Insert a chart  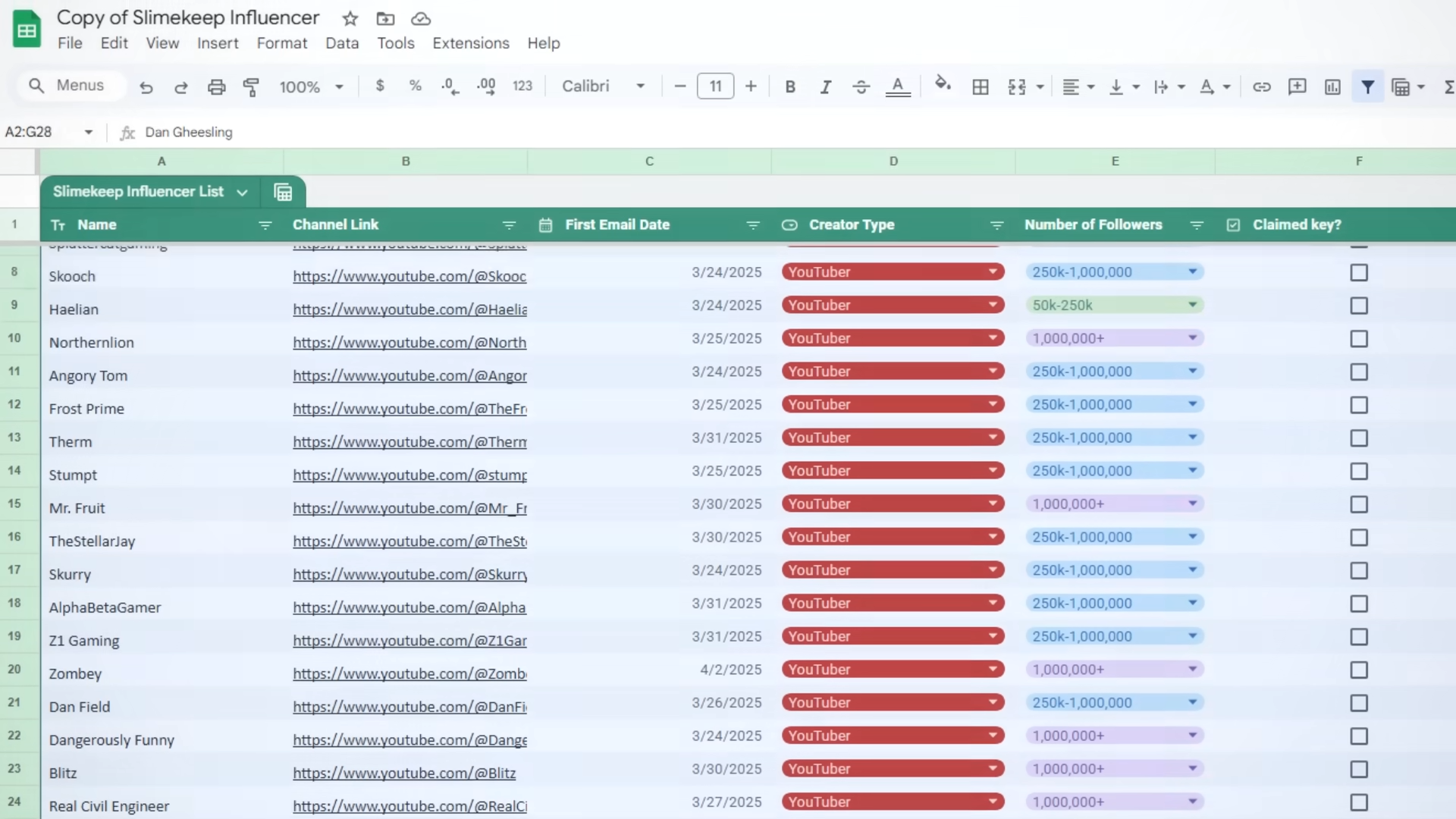[x=1332, y=87]
